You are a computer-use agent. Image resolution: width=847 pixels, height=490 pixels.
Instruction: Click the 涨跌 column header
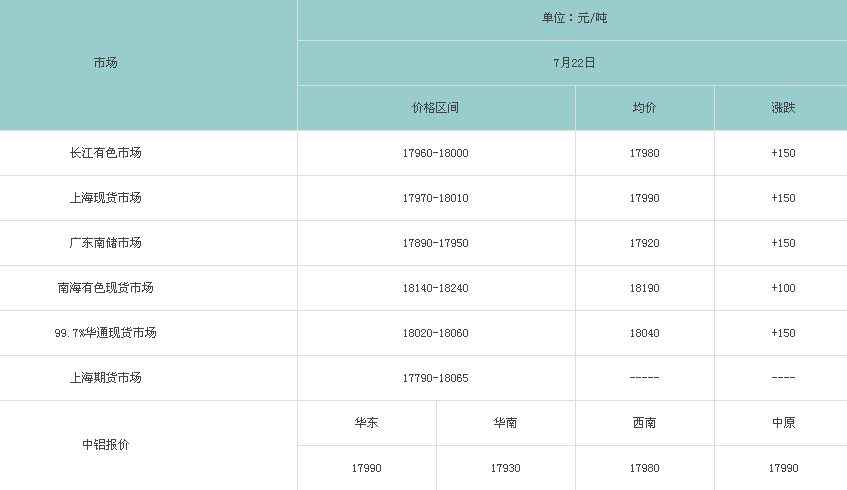783,108
